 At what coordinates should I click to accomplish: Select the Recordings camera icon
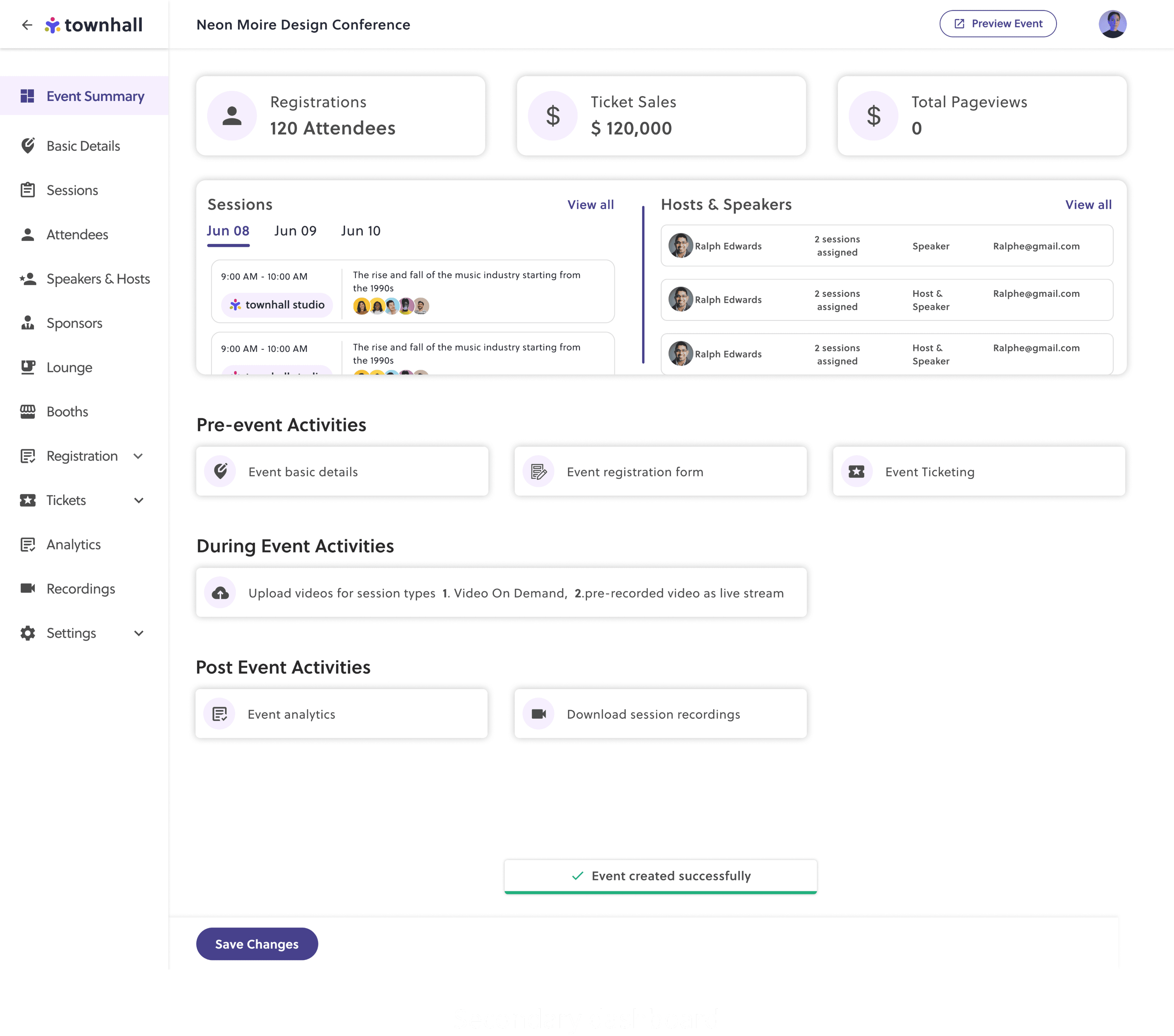28,588
